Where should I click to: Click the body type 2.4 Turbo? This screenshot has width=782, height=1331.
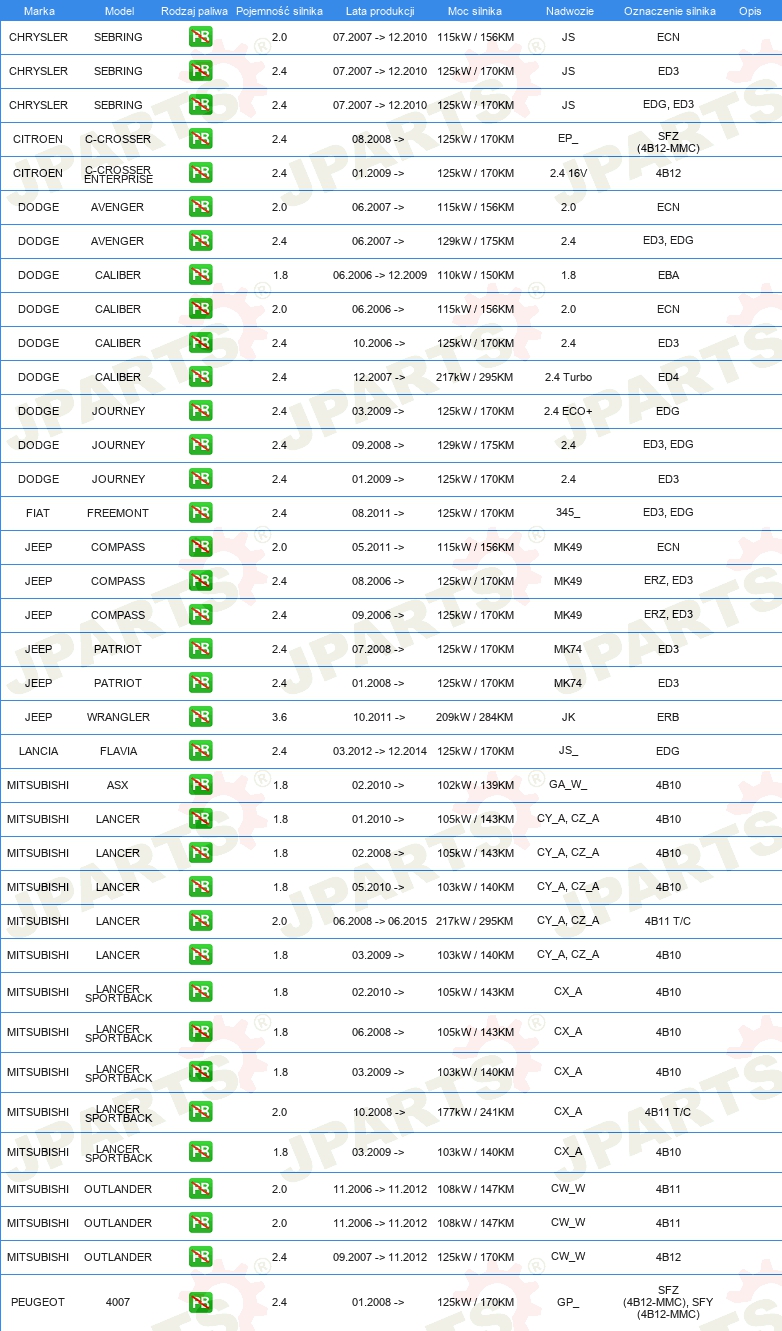pos(568,377)
